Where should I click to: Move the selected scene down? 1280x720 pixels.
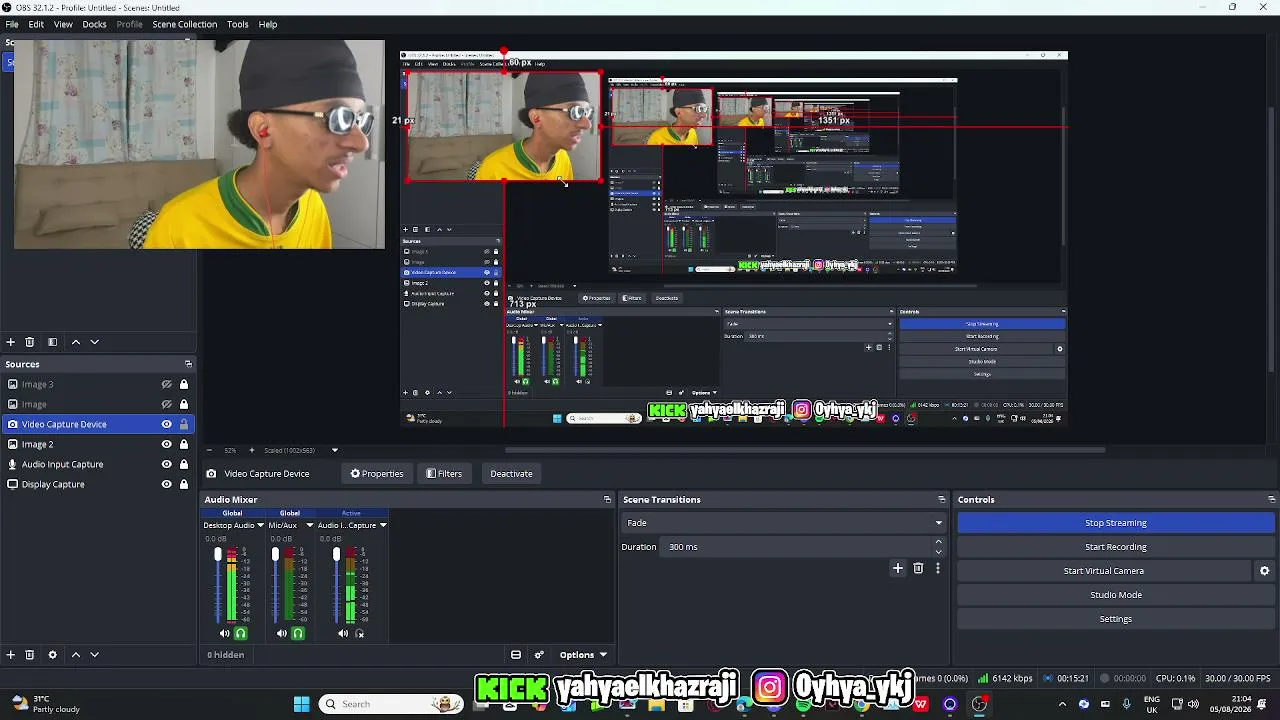coord(95,342)
